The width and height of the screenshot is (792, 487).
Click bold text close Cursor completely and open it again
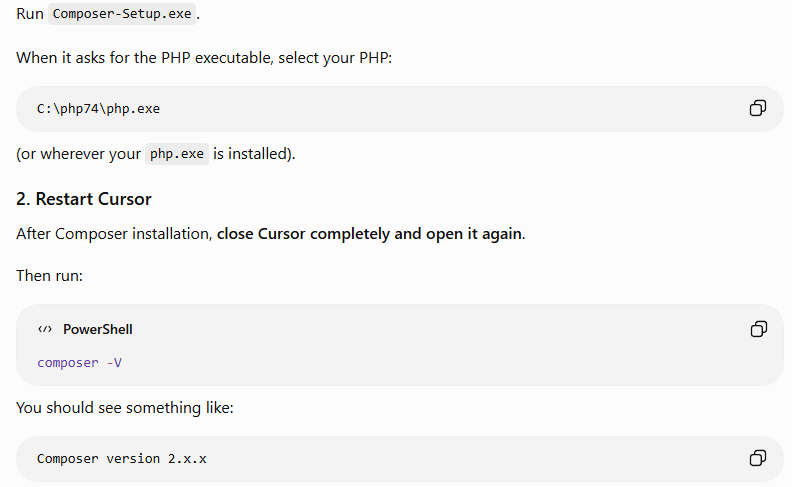click(370, 234)
